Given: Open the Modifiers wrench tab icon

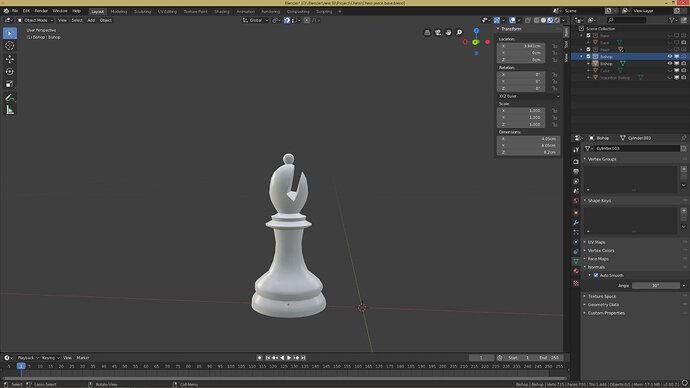Looking at the screenshot, I should point(576,223).
